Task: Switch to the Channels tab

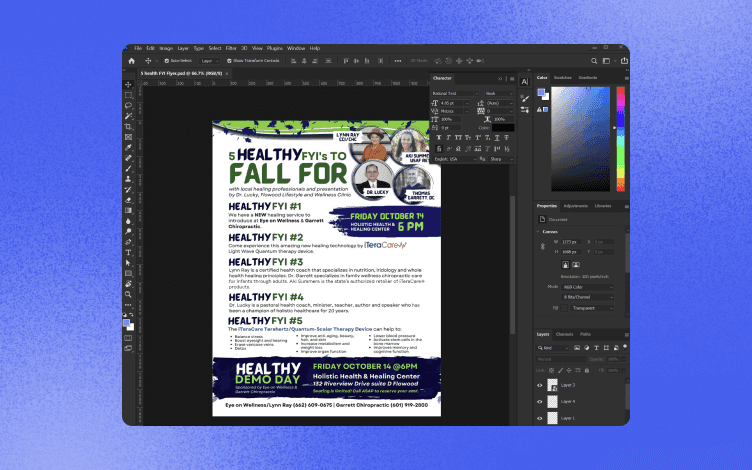Action: tap(564, 334)
